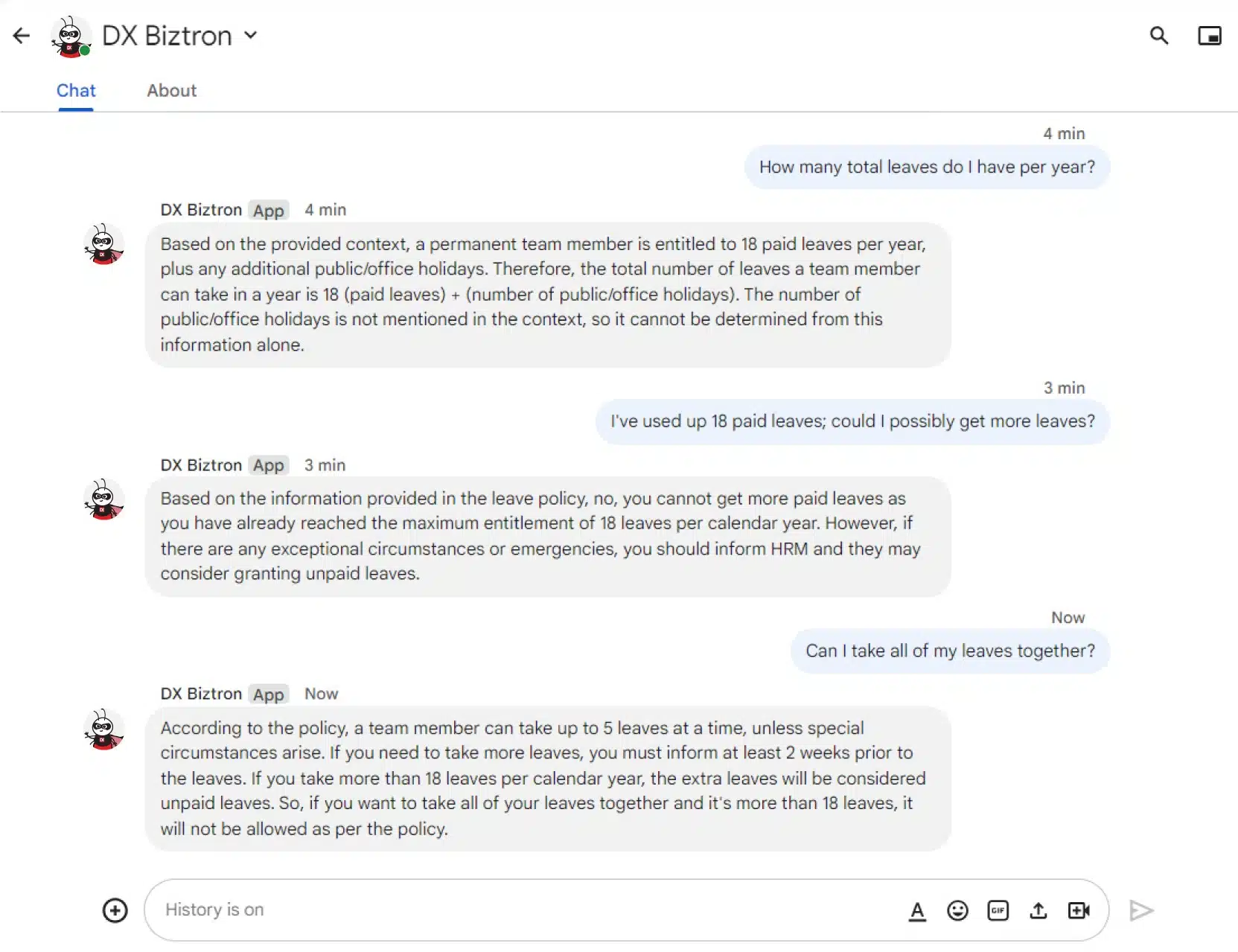Send the typed message

point(1141,910)
